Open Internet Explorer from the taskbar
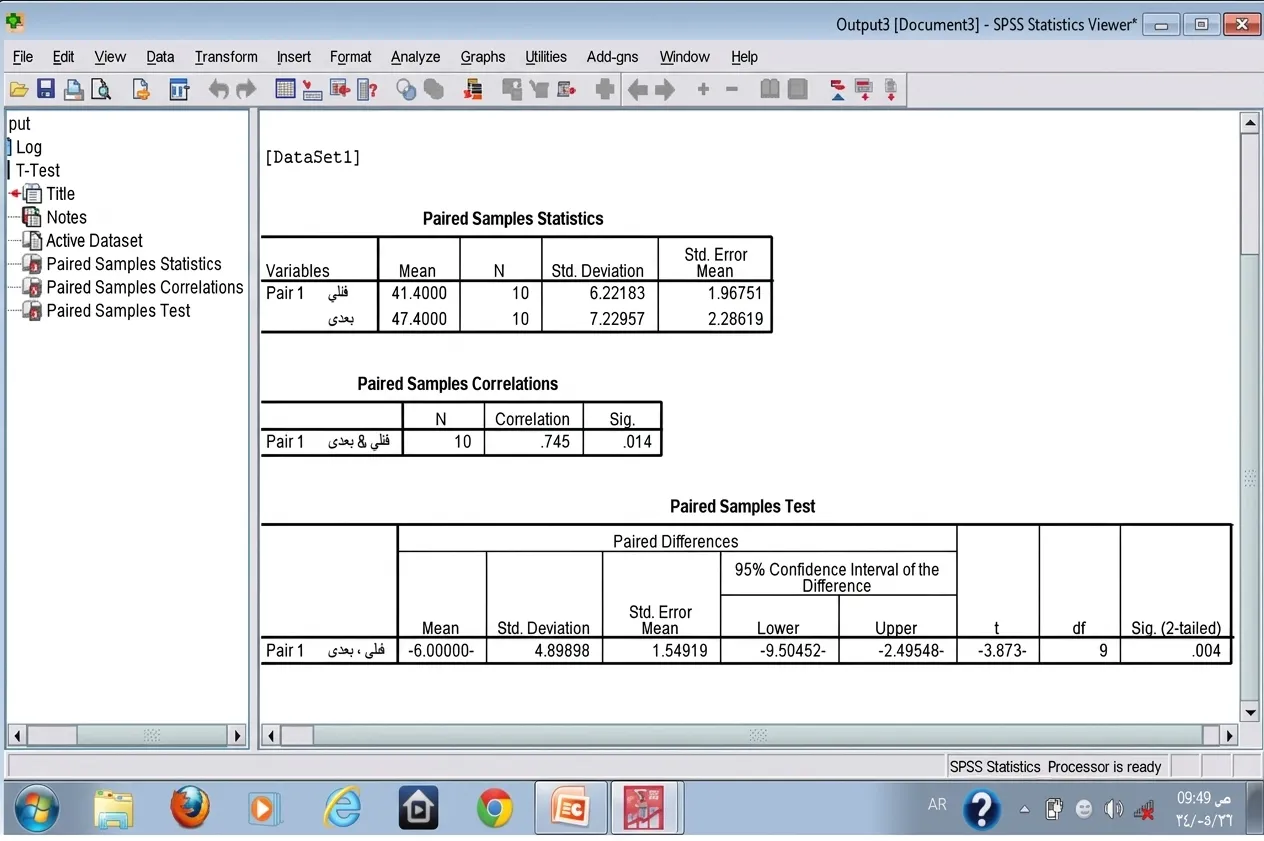This screenshot has width=1264, height=841. 342,808
